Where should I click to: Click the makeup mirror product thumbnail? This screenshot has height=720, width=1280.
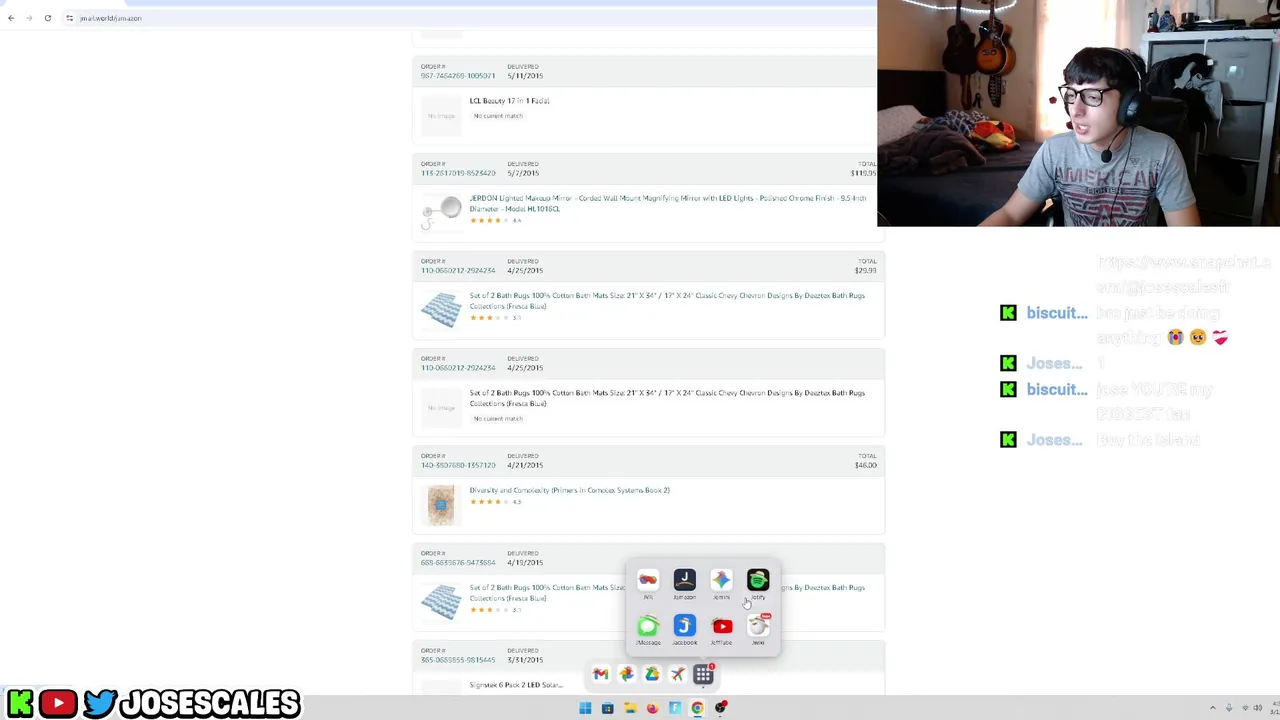click(x=441, y=211)
